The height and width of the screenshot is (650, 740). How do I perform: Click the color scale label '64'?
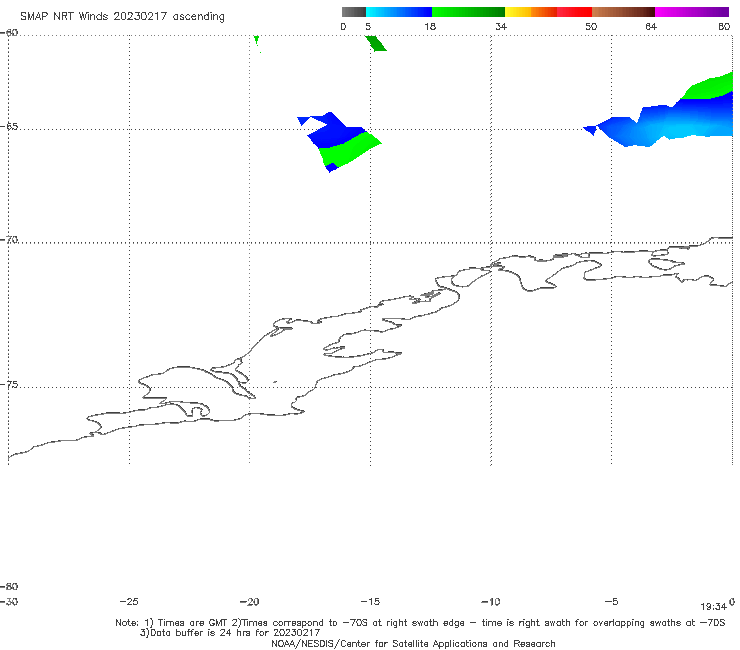coord(651,26)
